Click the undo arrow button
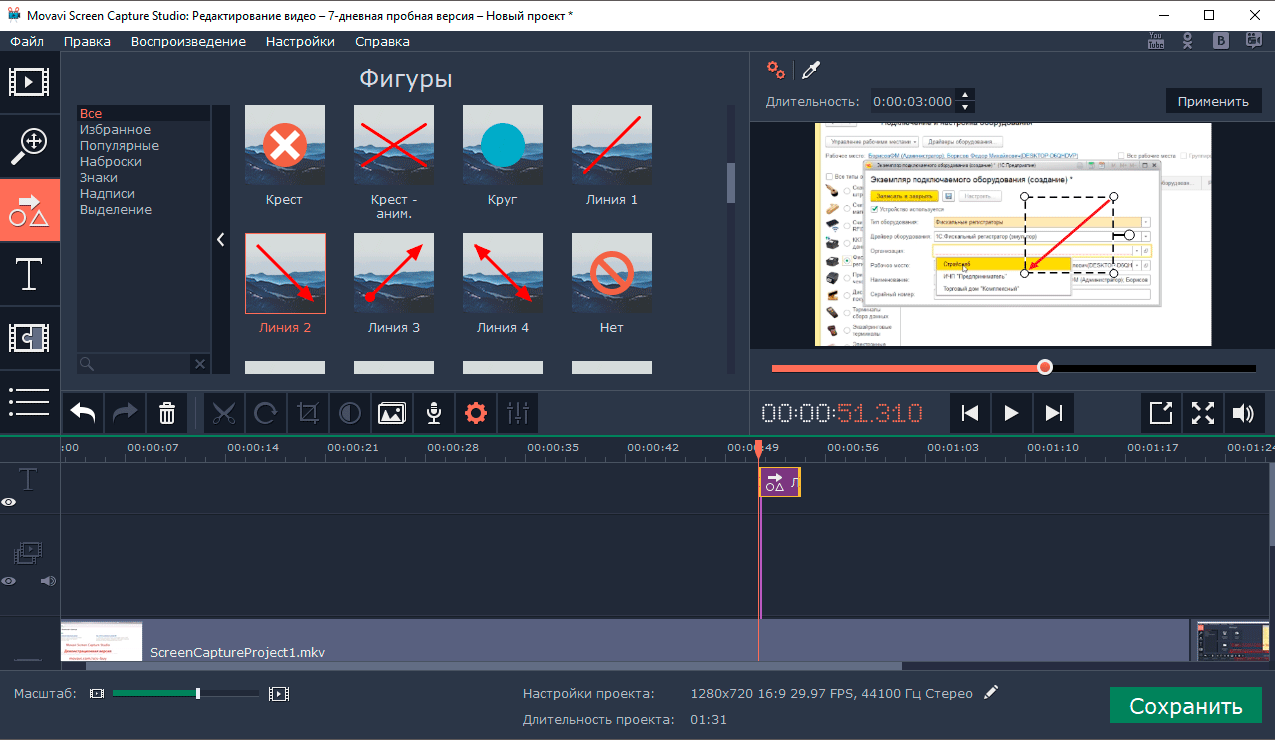The image size is (1275, 740). [x=84, y=412]
